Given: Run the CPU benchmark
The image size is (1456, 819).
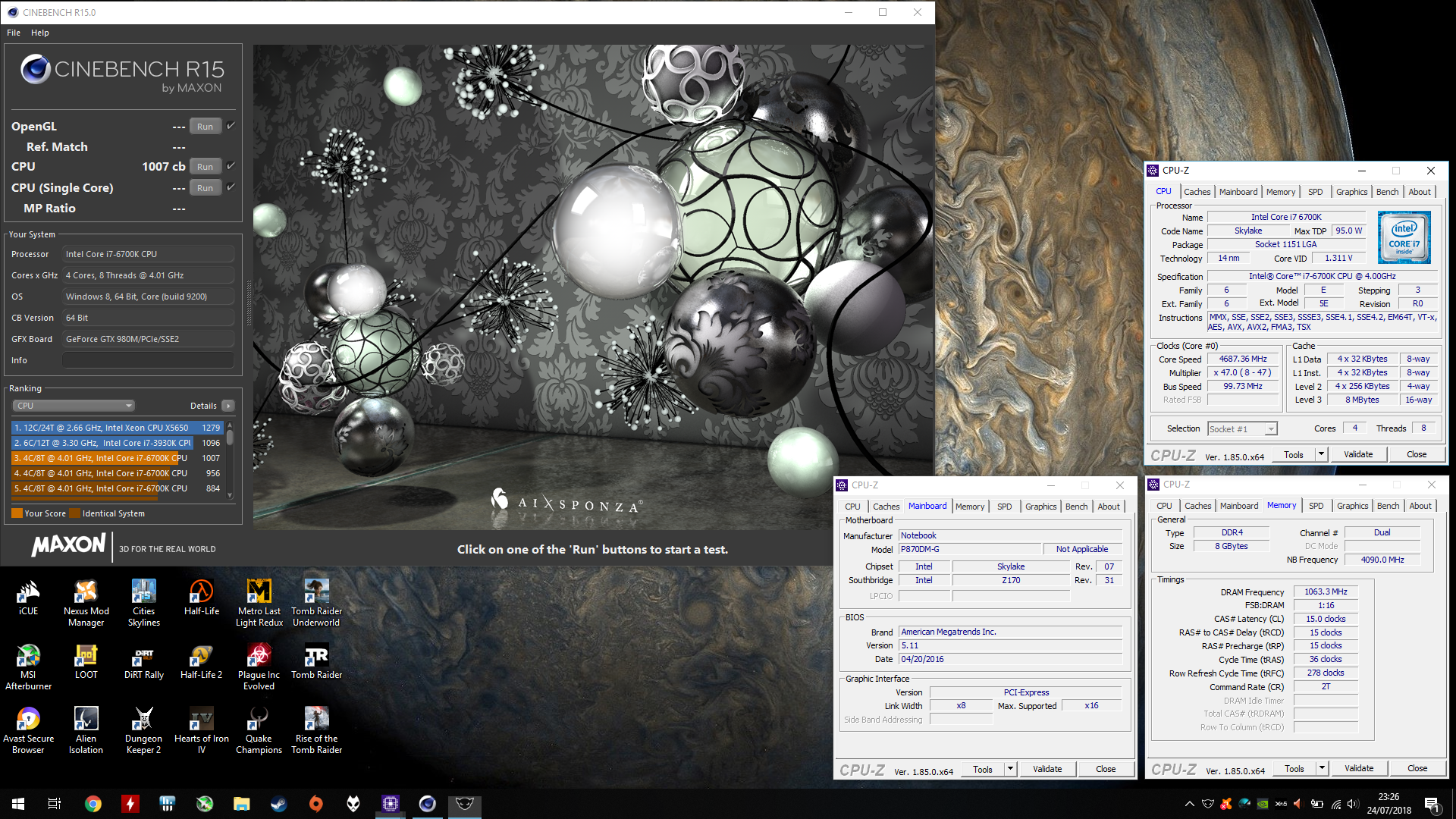Looking at the screenshot, I should 205,166.
